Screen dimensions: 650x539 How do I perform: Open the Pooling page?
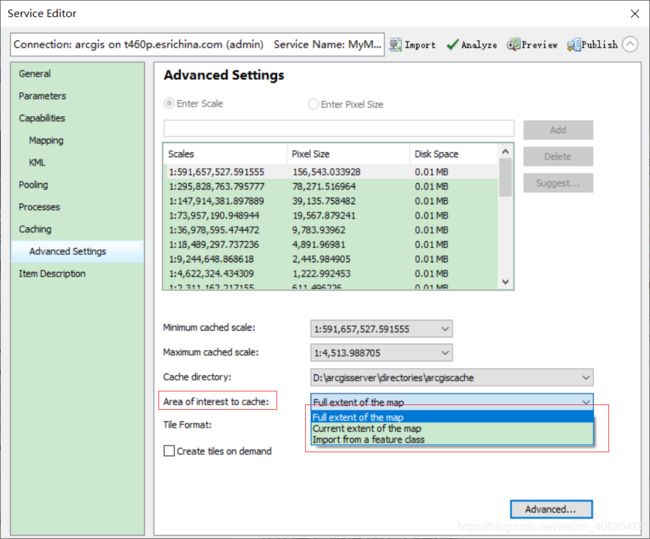pos(33,185)
